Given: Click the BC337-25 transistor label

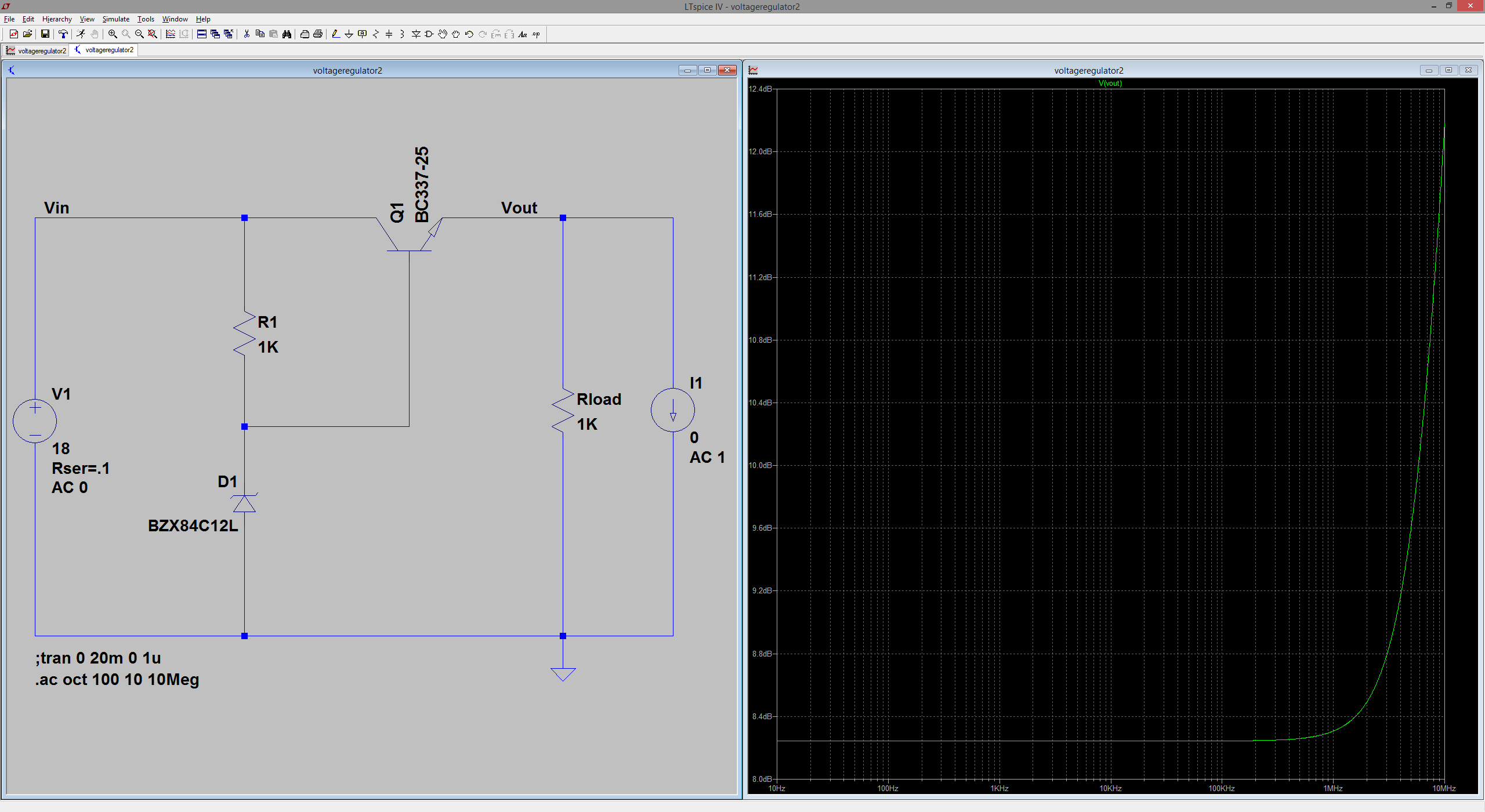Looking at the screenshot, I should (422, 184).
